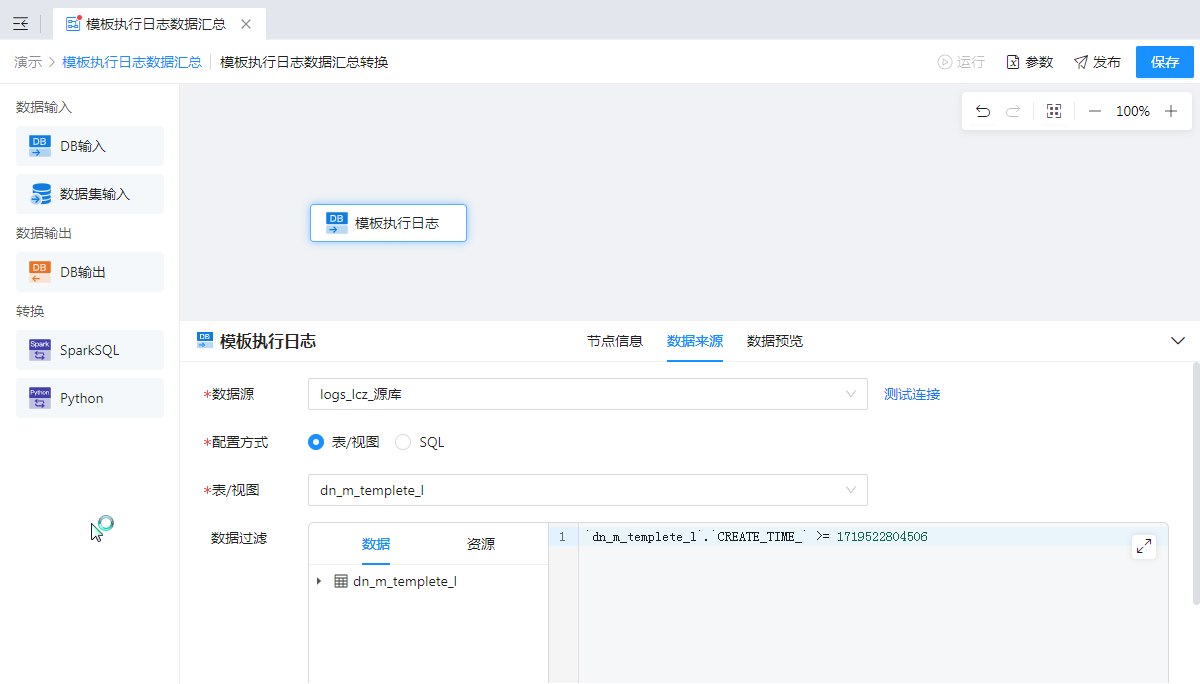Screen dimensions: 1200x684
Task: Select the SparkSQL transform component
Action: coord(89,350)
